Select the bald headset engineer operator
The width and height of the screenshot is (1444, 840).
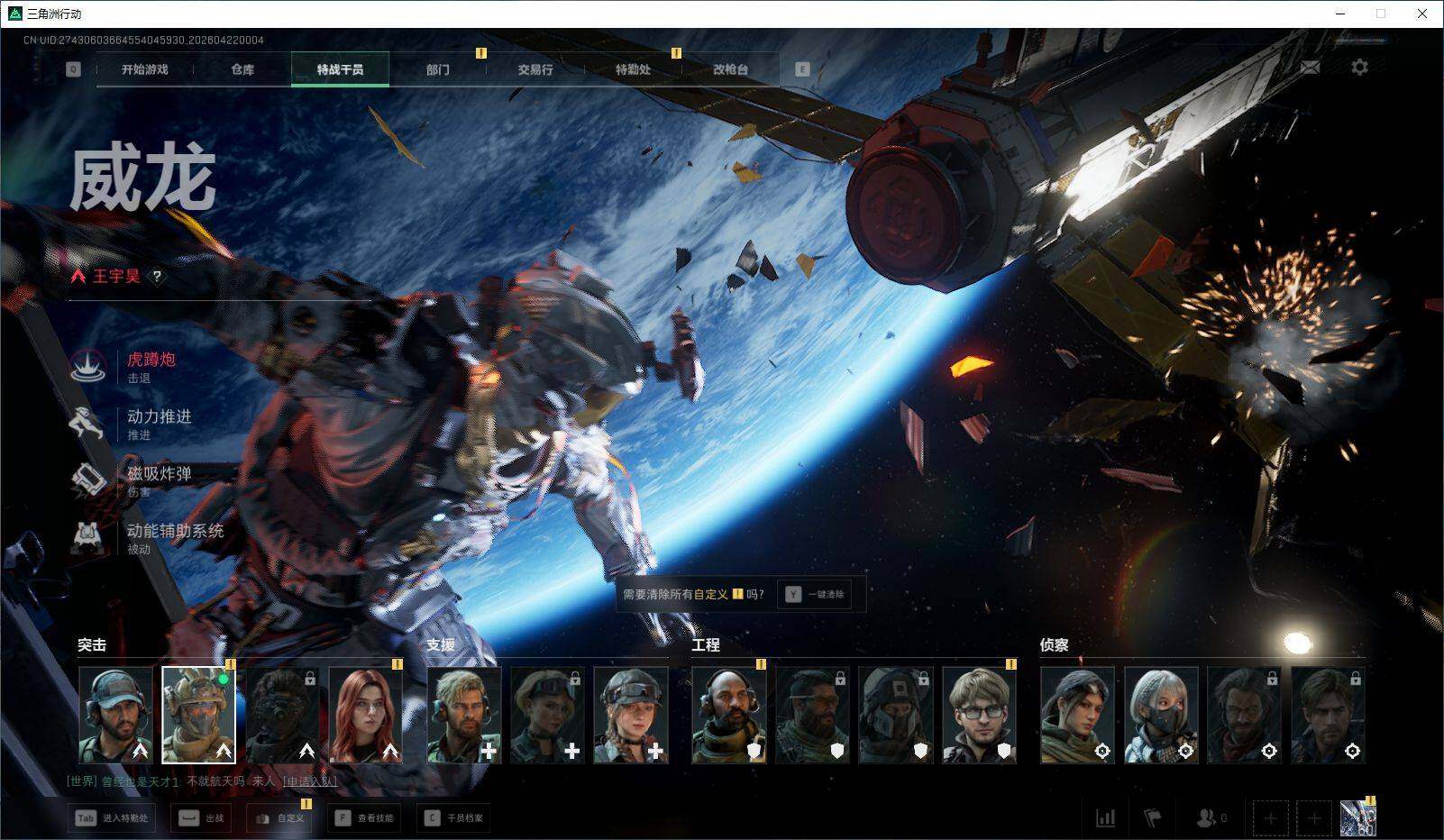pyautogui.click(x=729, y=715)
